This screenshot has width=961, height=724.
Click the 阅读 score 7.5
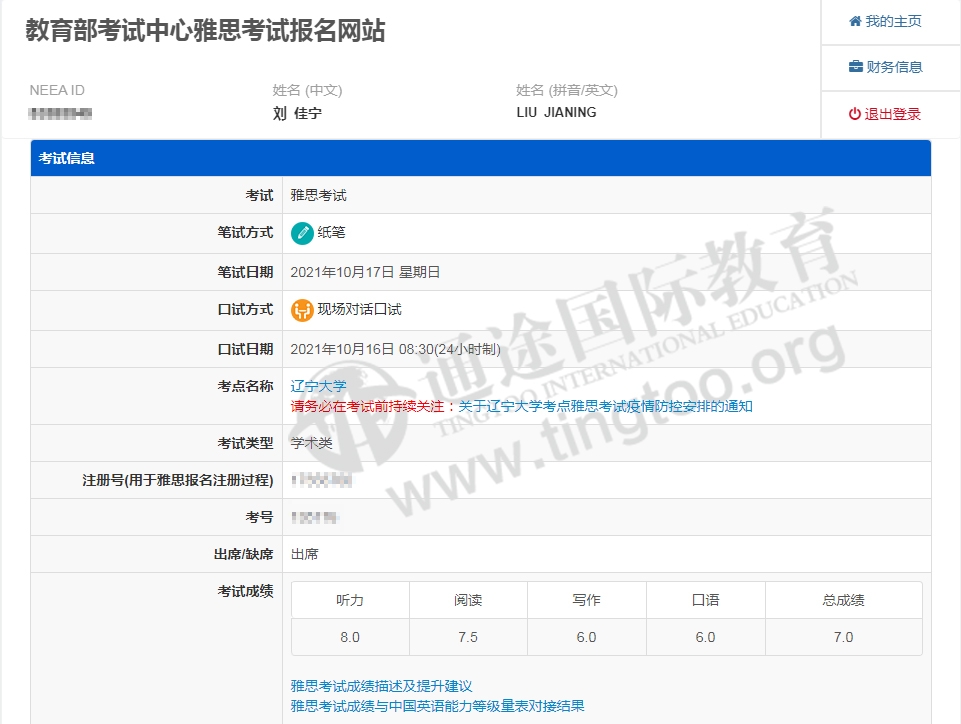pos(468,638)
